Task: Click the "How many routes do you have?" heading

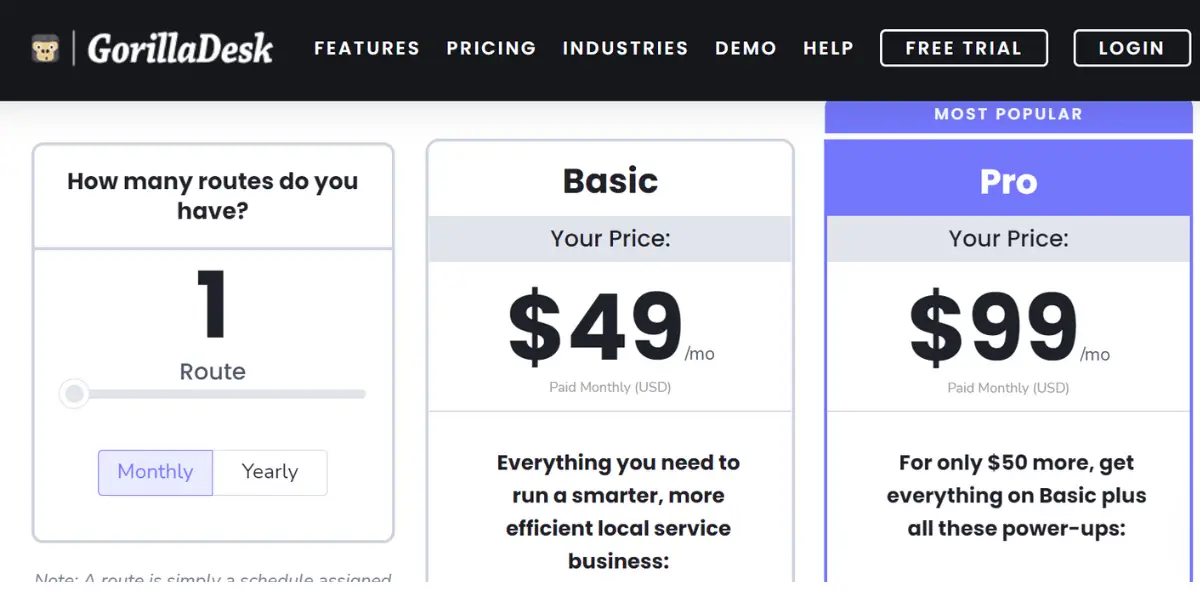Action: (212, 196)
